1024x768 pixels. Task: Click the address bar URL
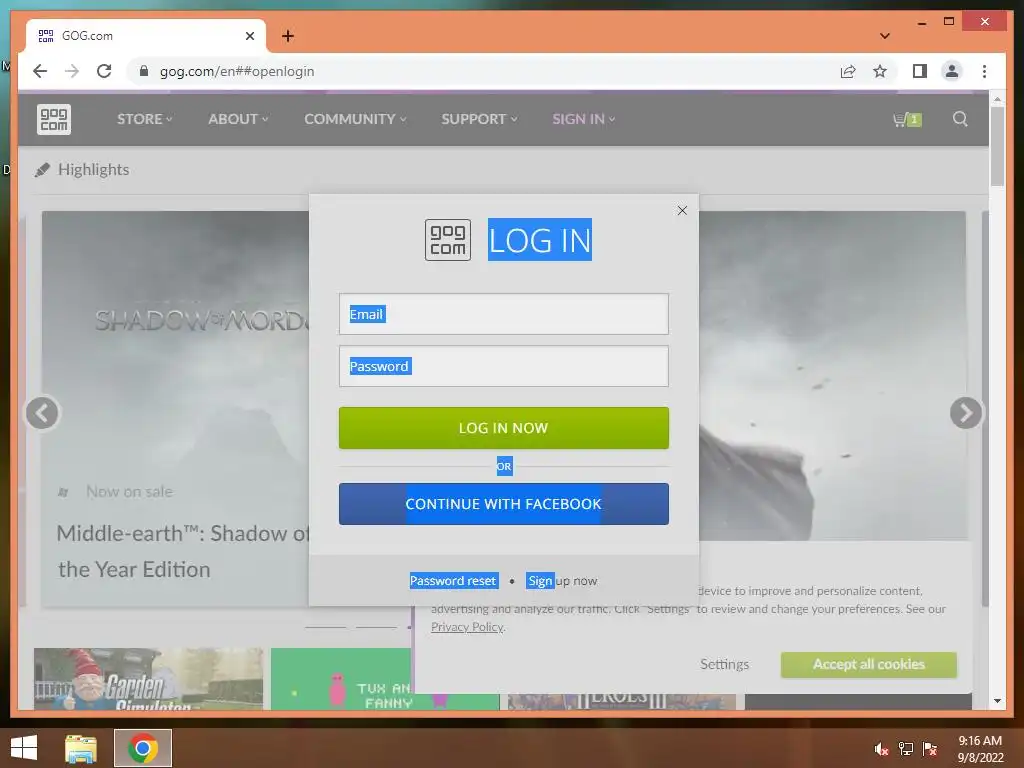click(237, 71)
